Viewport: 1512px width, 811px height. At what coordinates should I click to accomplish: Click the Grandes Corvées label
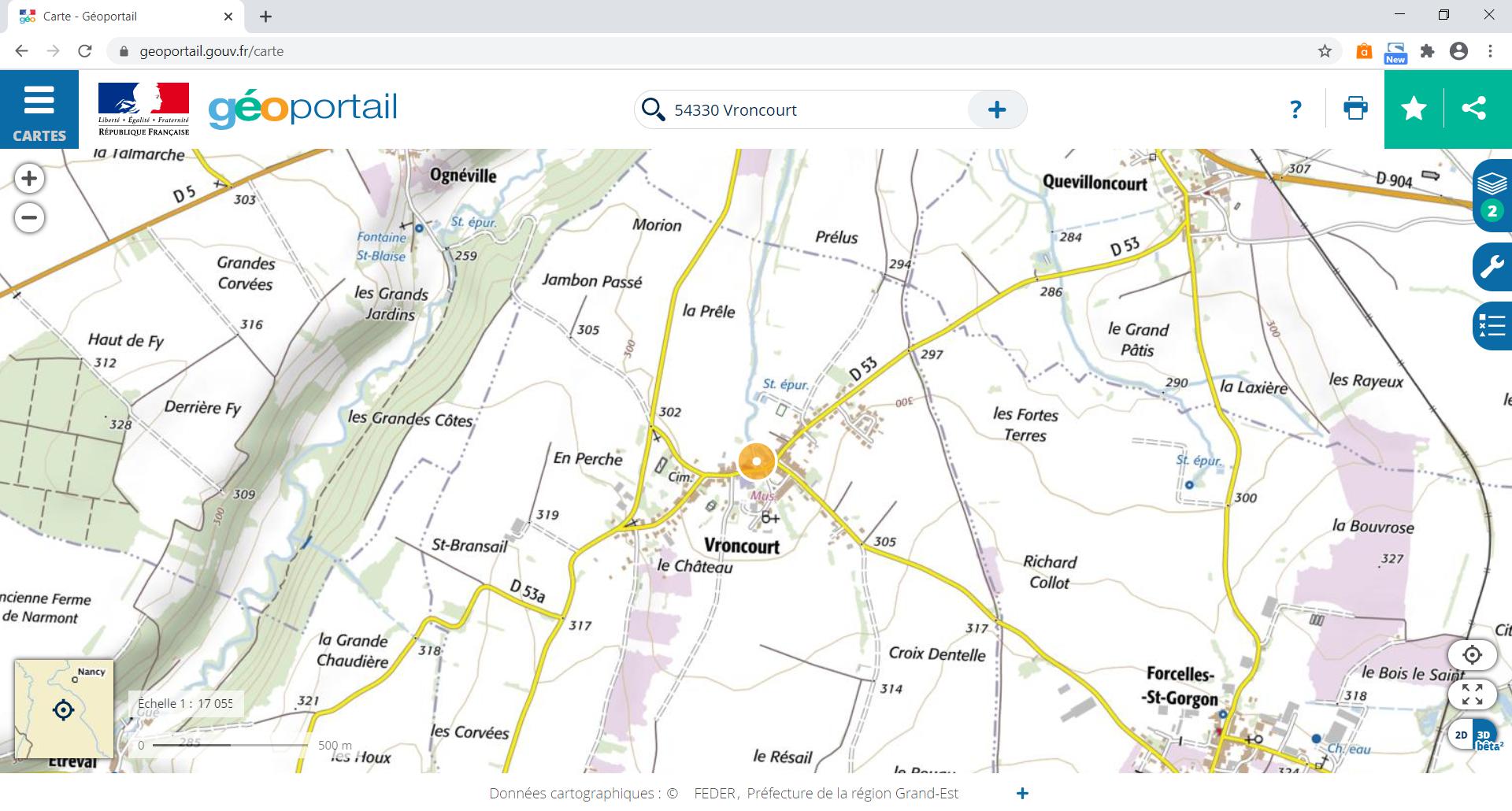coord(246,273)
